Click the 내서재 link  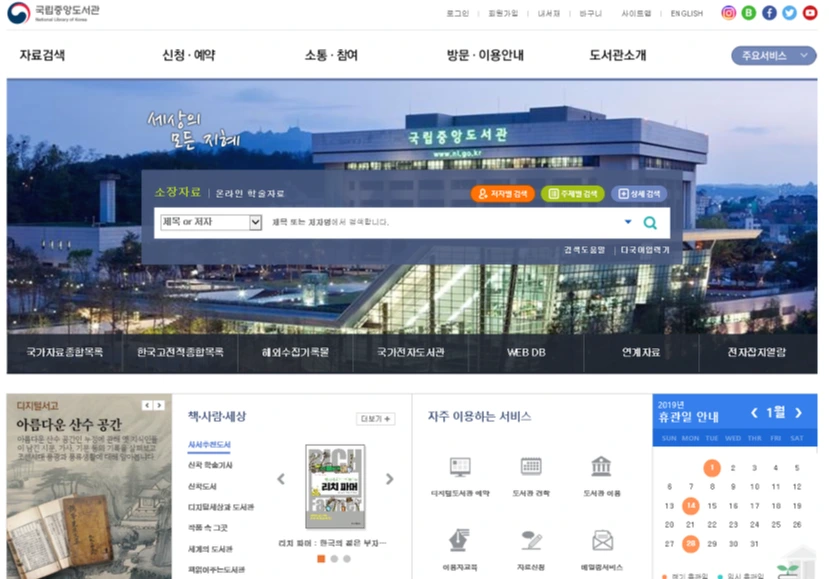click(549, 14)
